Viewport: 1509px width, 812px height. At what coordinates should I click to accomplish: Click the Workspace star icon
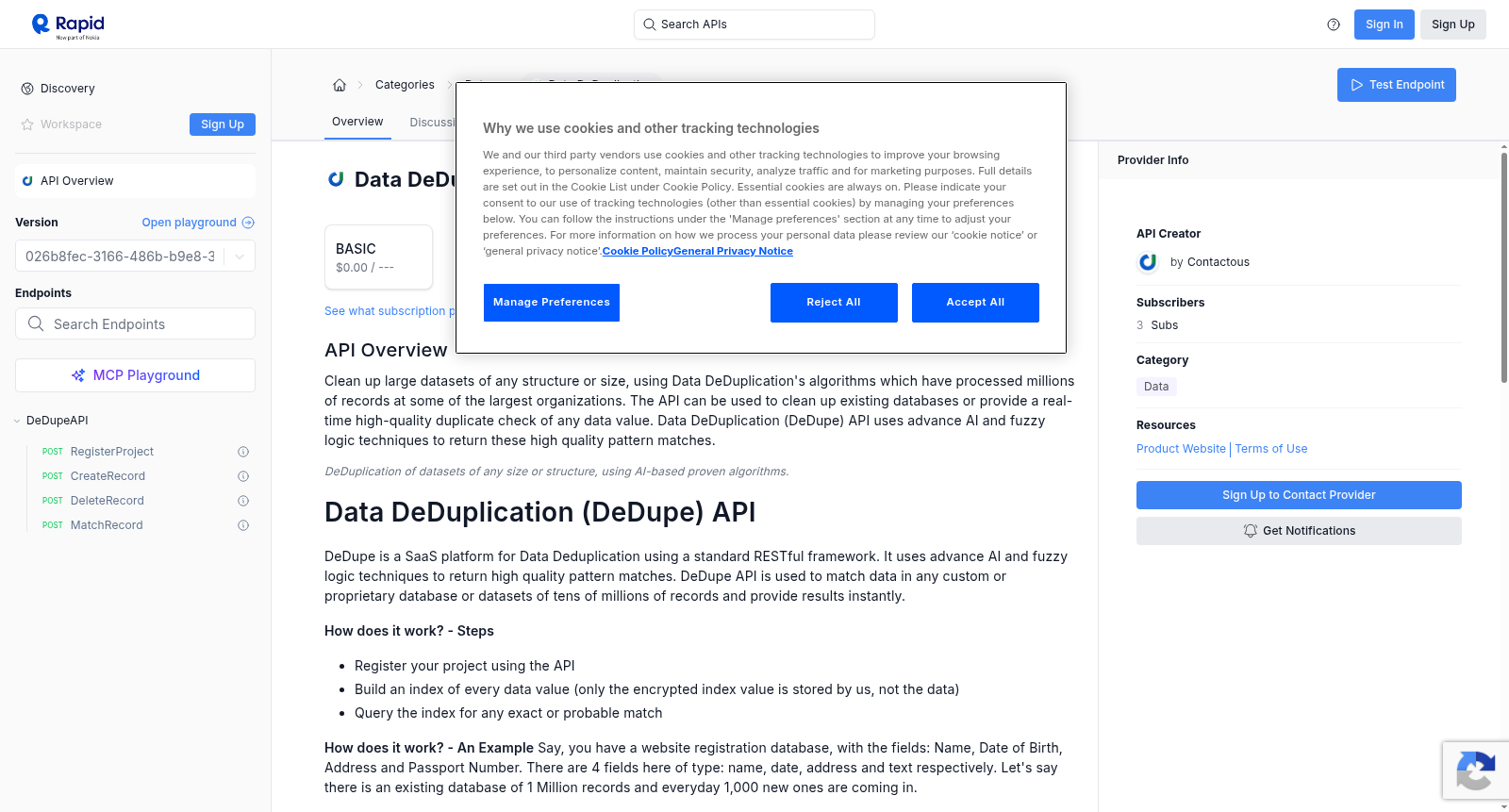click(x=27, y=124)
